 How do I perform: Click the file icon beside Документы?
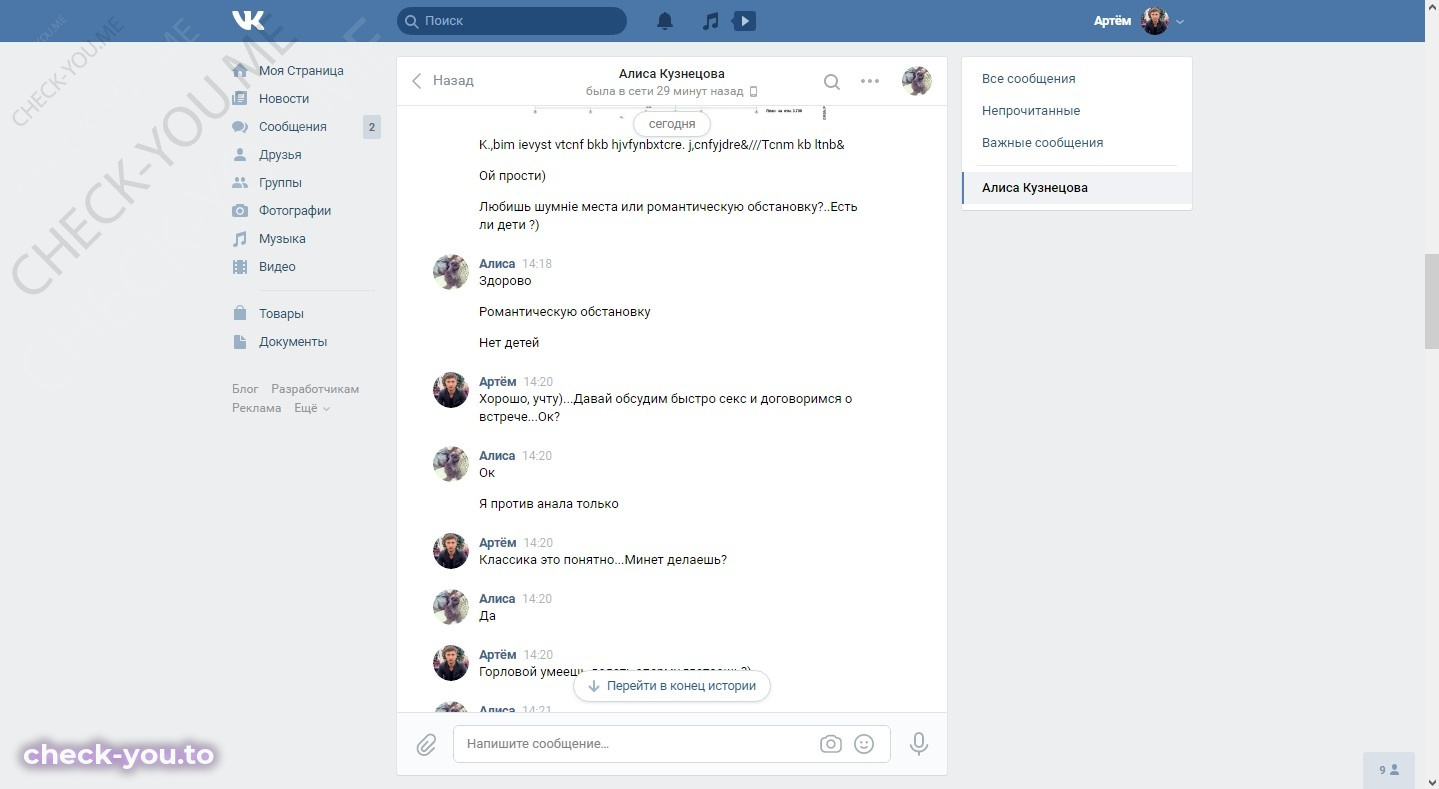240,342
